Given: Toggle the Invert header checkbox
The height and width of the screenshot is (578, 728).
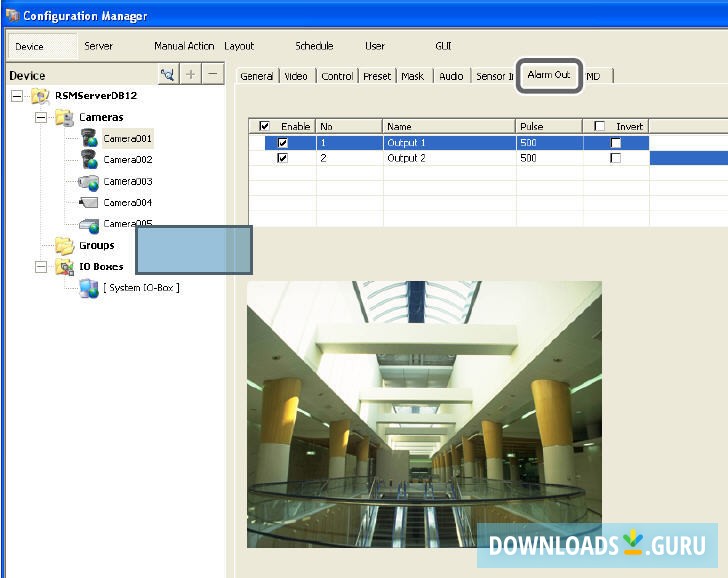Looking at the screenshot, I should pos(599,126).
